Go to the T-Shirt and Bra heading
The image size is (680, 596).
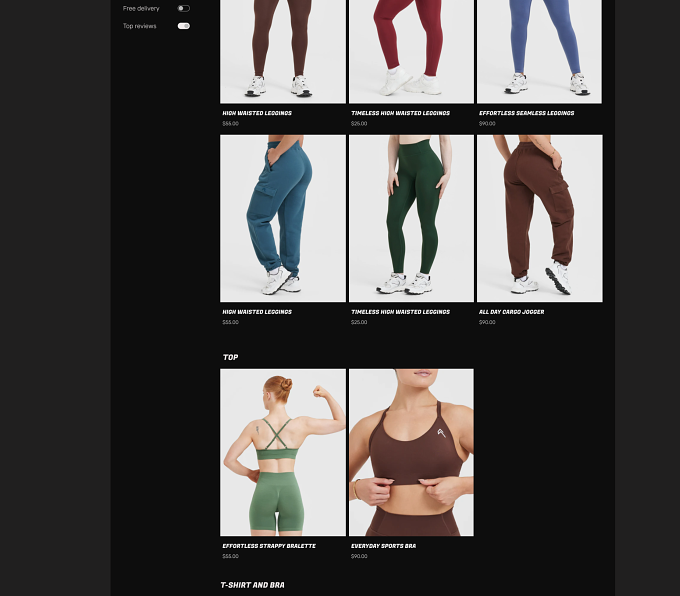pyautogui.click(x=252, y=585)
